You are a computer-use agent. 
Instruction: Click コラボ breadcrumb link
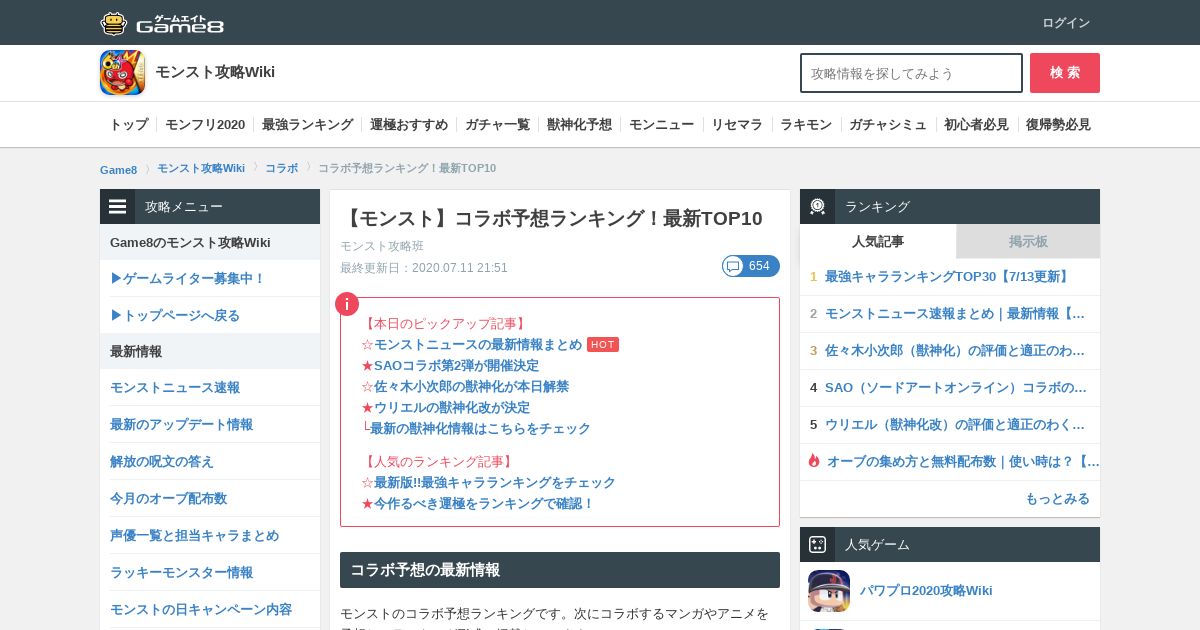point(281,168)
